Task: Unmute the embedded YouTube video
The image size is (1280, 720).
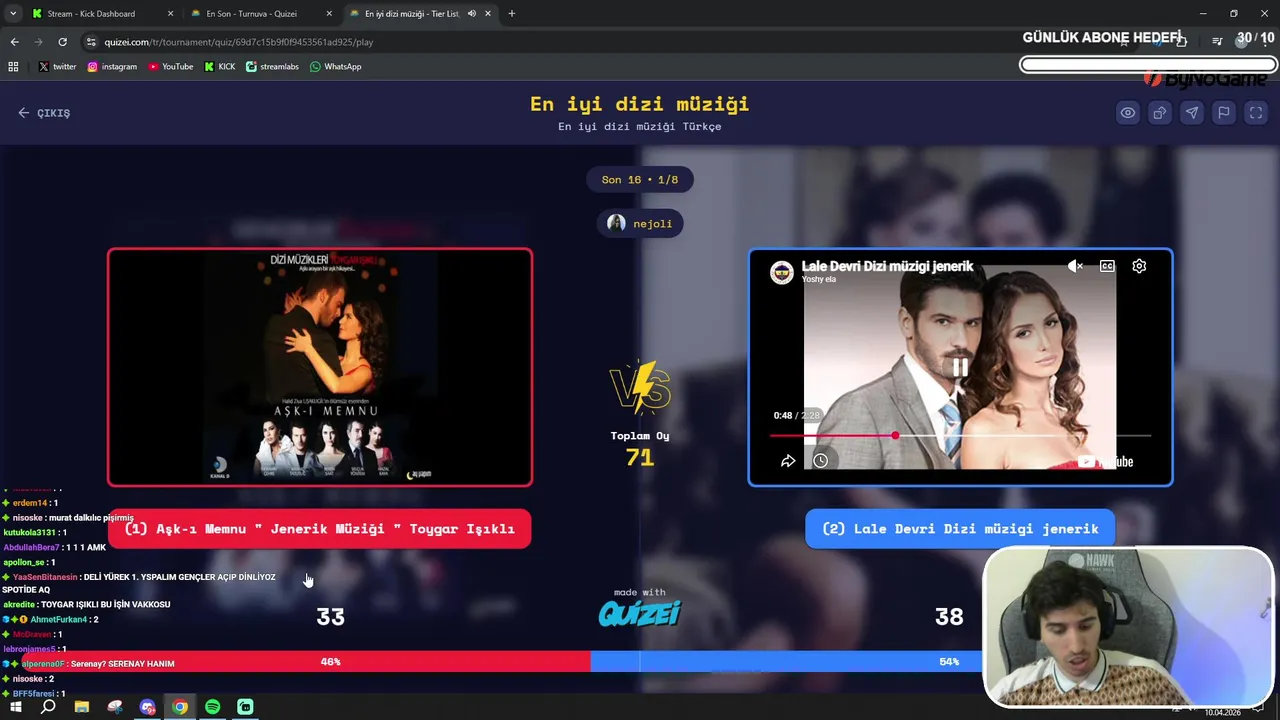Action: click(1075, 266)
